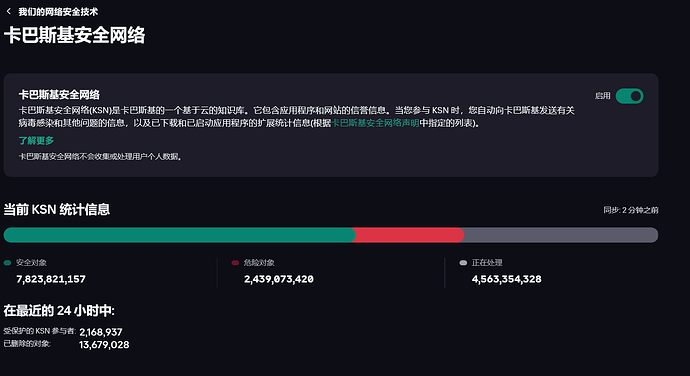Click the 了解更多 link

point(36,140)
